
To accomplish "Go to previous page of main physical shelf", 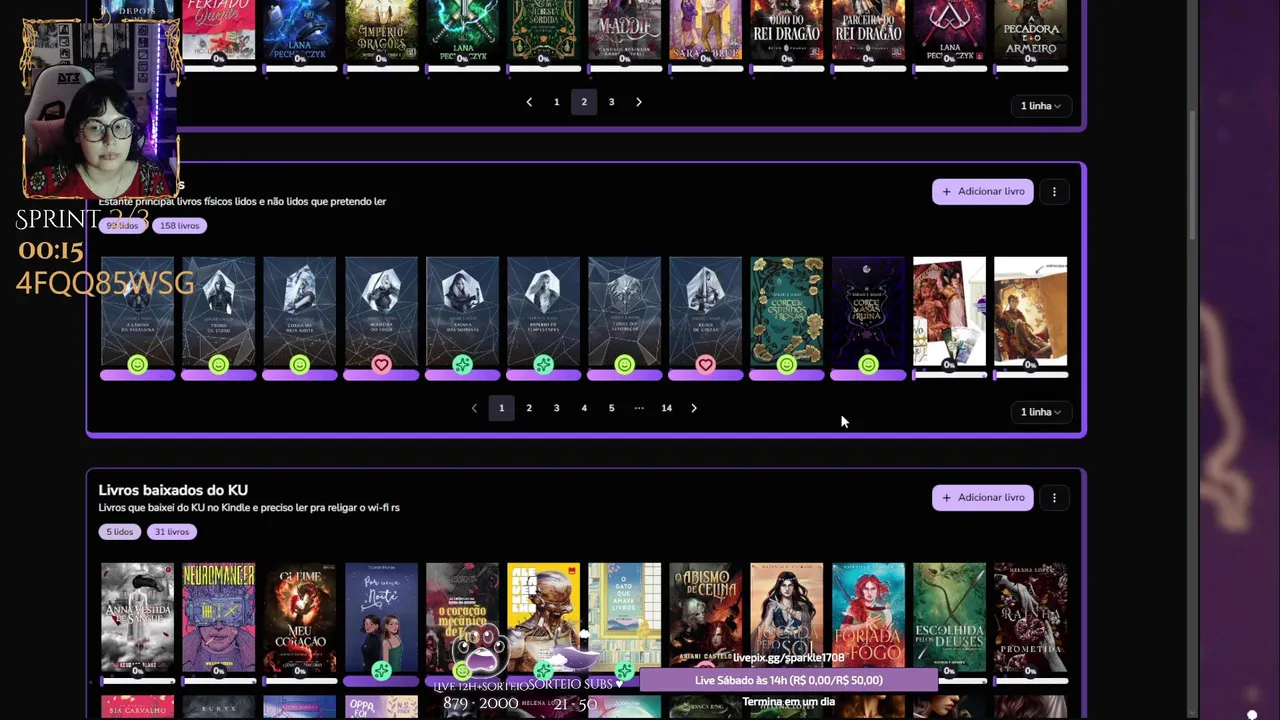I will click(x=474, y=408).
